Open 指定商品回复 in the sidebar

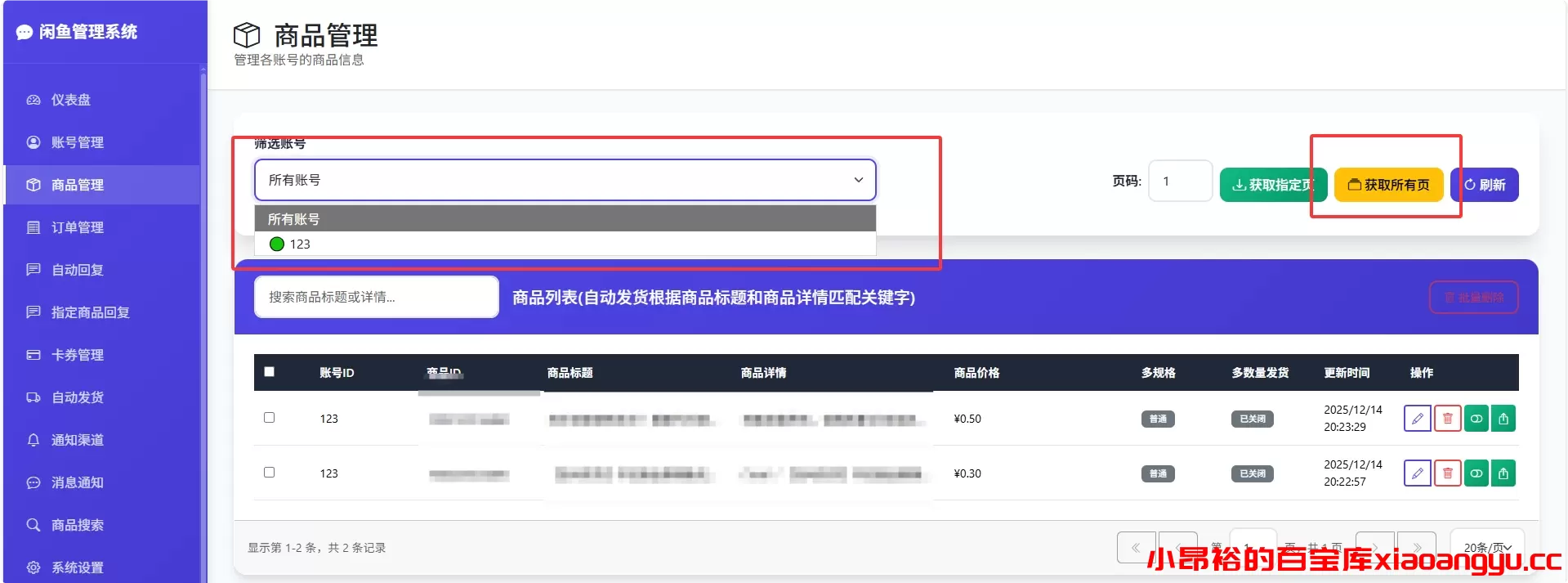pyautogui.click(x=101, y=312)
